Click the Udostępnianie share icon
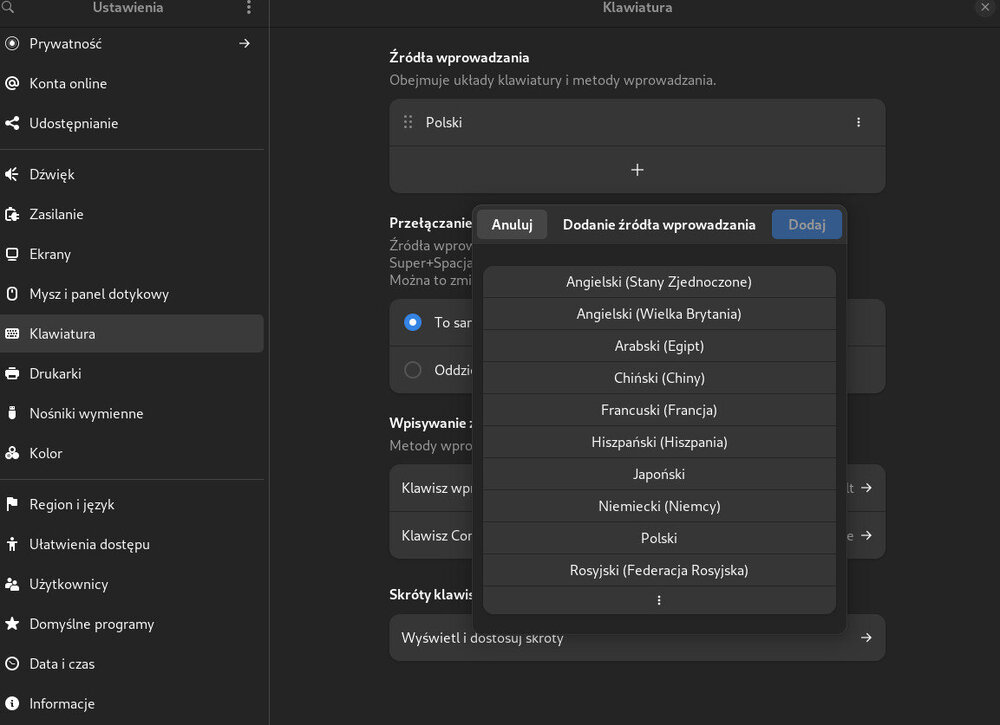1000x725 pixels. [x=12, y=124]
